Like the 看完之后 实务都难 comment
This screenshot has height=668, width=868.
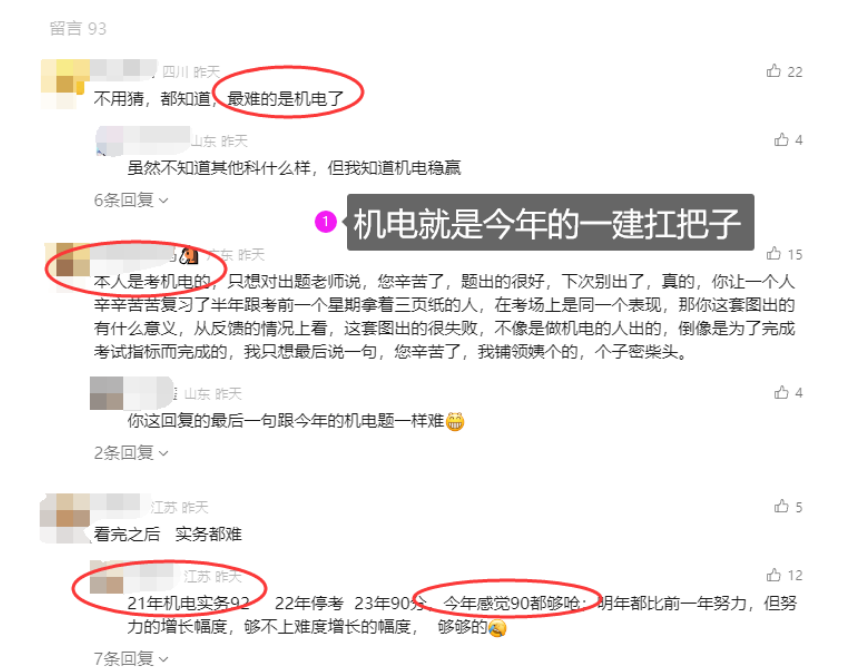click(781, 506)
